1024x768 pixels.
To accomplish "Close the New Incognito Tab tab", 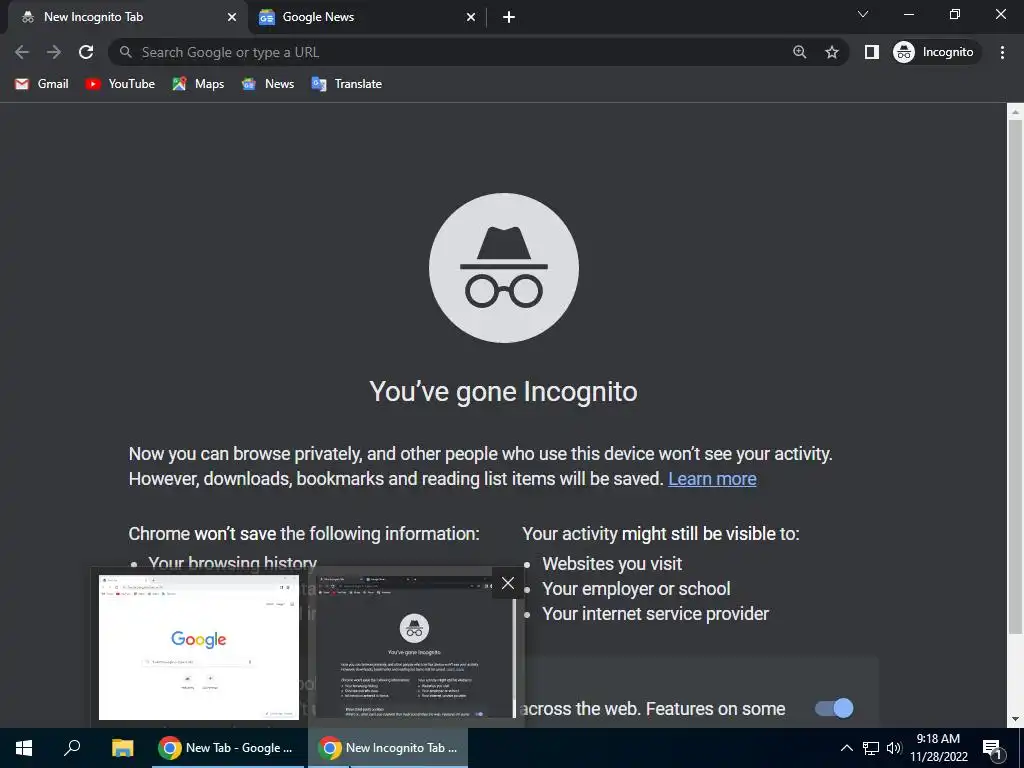I will 232,17.
